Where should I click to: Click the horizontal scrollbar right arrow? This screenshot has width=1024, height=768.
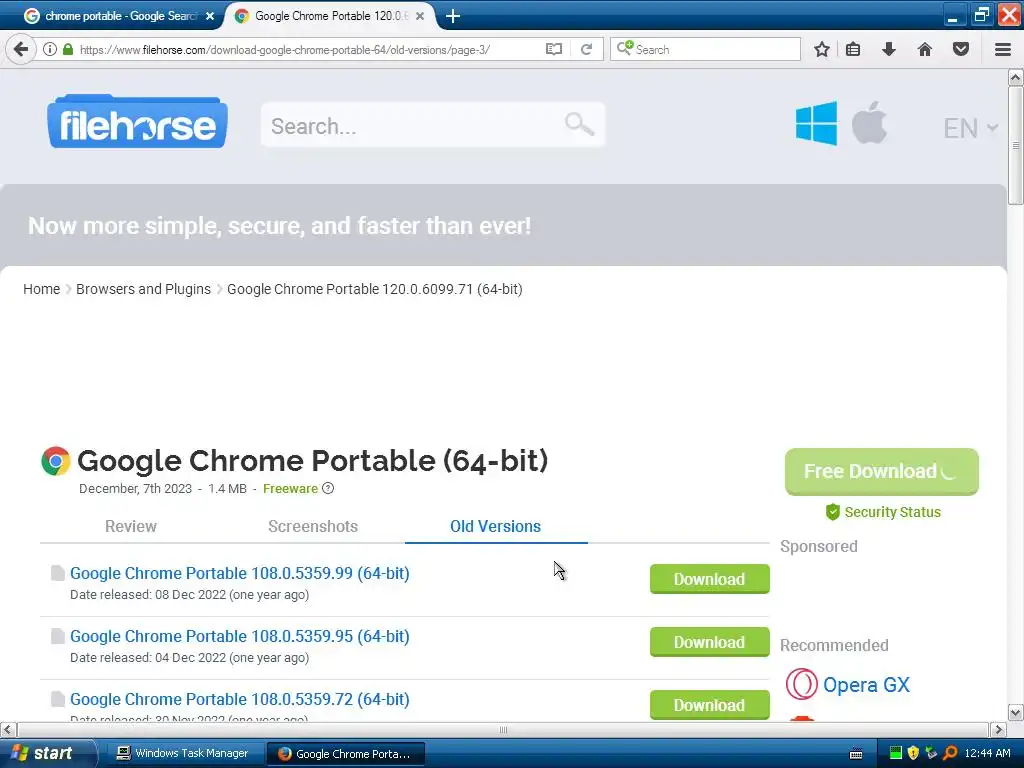998,729
